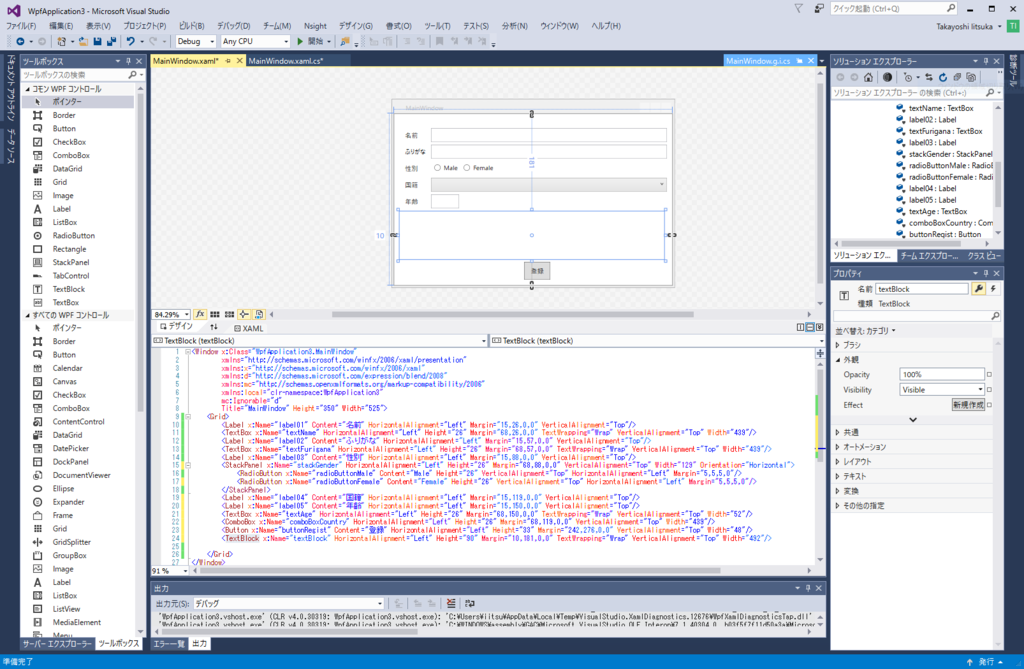Select comboBoxCountry item in Solution Explorer
The width and height of the screenshot is (1024, 669).
(950, 223)
